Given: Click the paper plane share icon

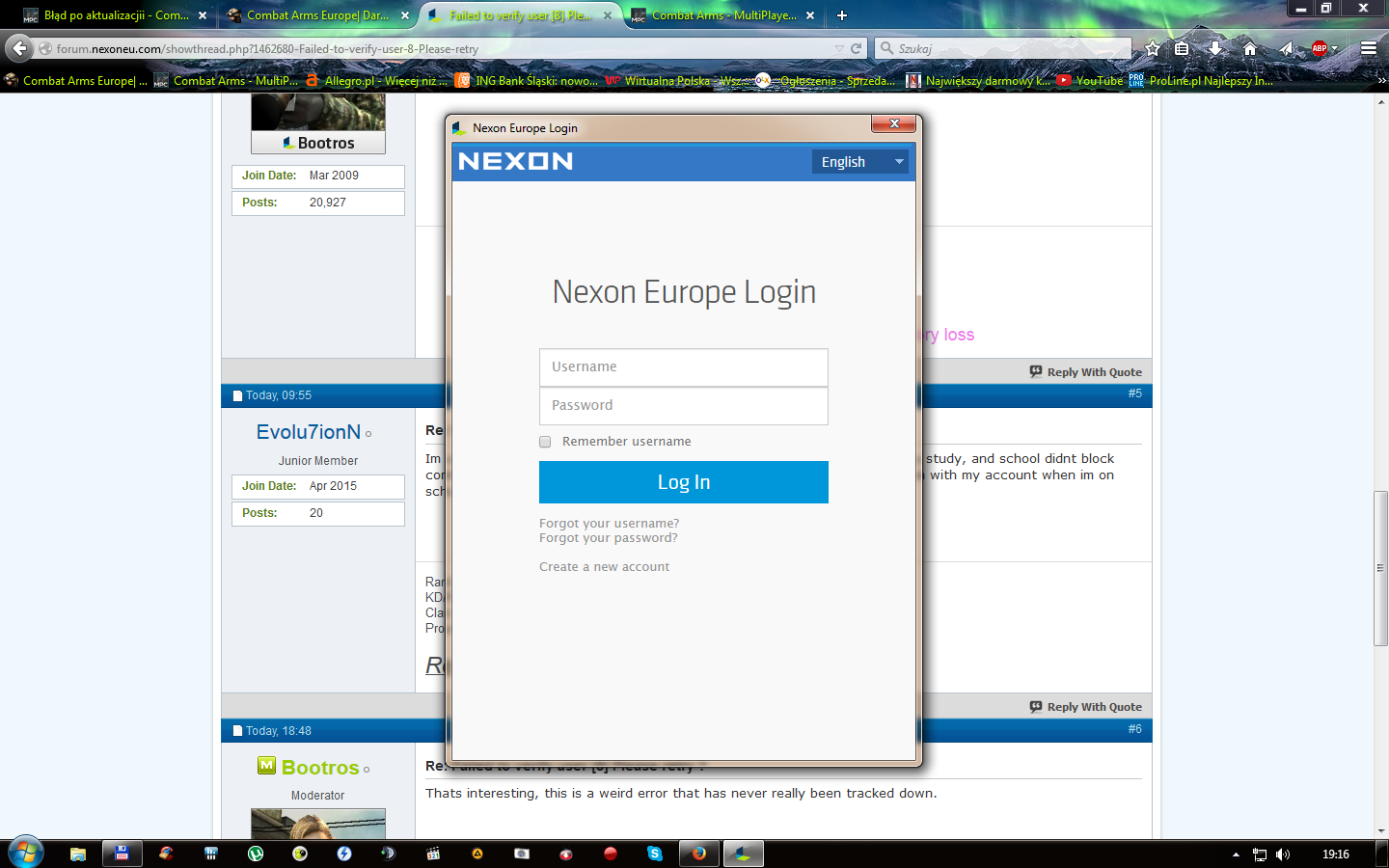Looking at the screenshot, I should coord(1285,48).
